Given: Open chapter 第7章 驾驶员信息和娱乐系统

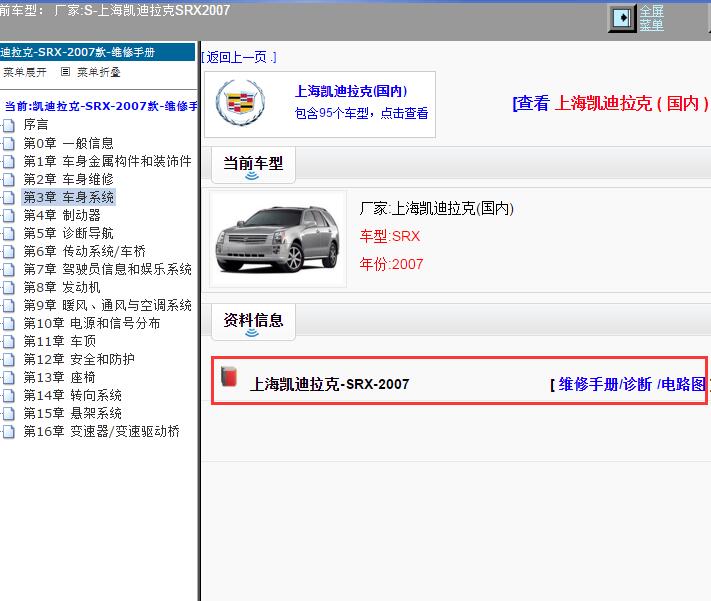Looking at the screenshot, I should 107,269.
